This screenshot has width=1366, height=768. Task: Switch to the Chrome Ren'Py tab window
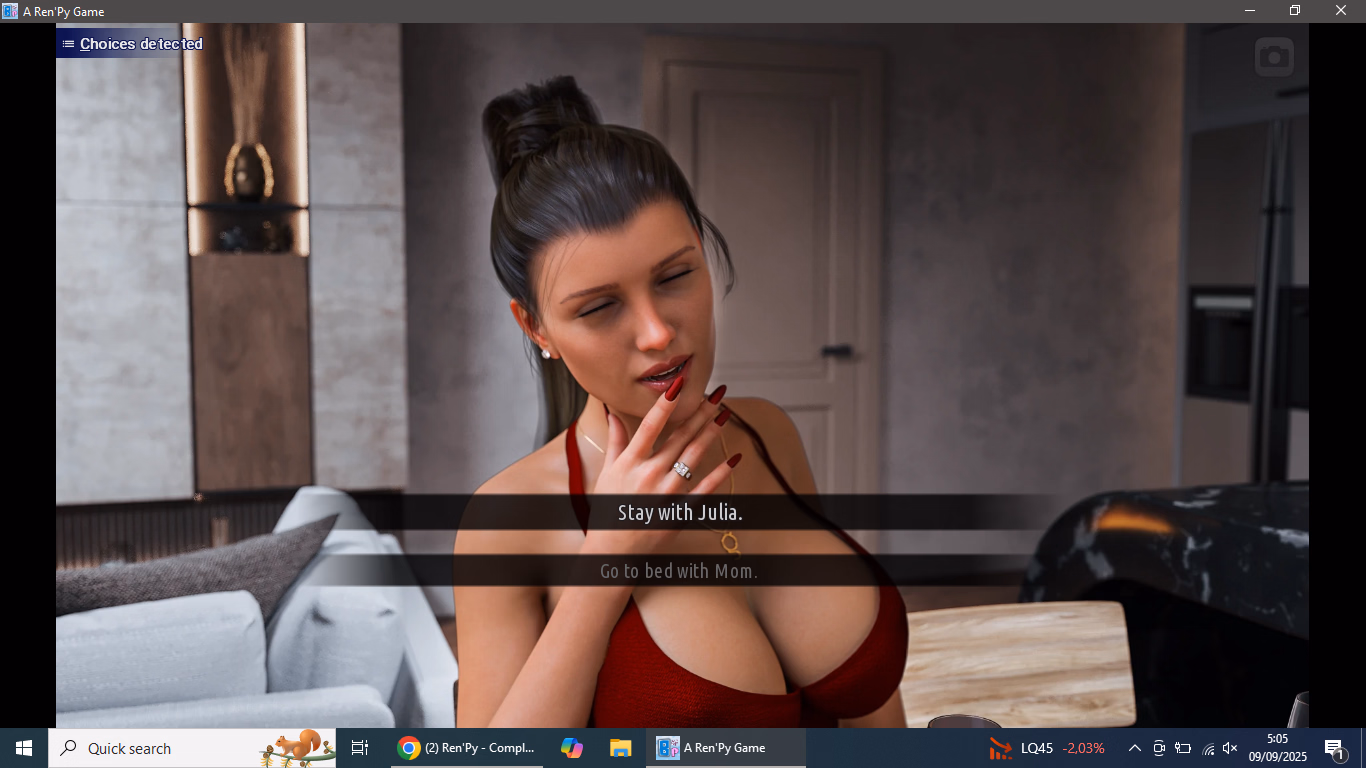pyautogui.click(x=468, y=748)
